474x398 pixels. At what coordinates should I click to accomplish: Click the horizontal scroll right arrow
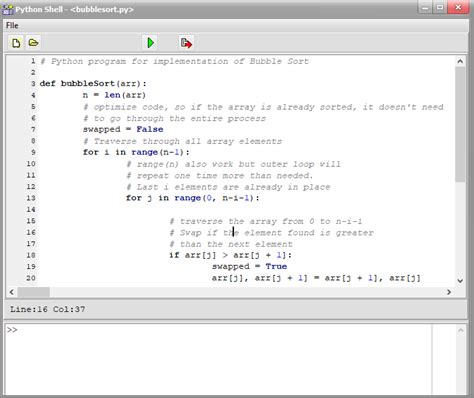tap(449, 292)
